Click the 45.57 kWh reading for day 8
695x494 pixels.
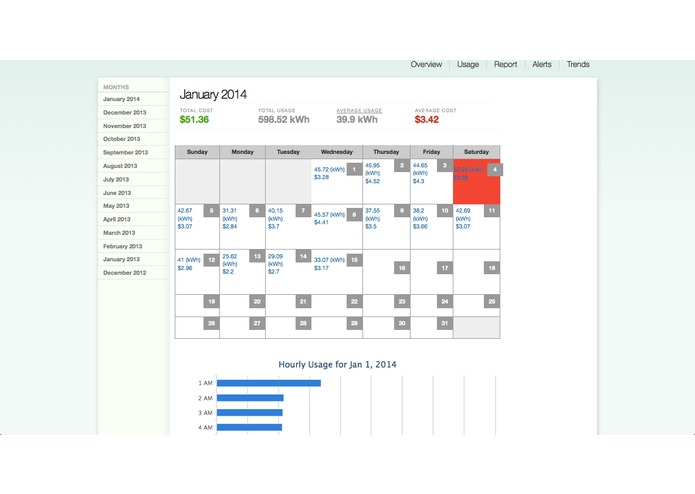[329, 214]
